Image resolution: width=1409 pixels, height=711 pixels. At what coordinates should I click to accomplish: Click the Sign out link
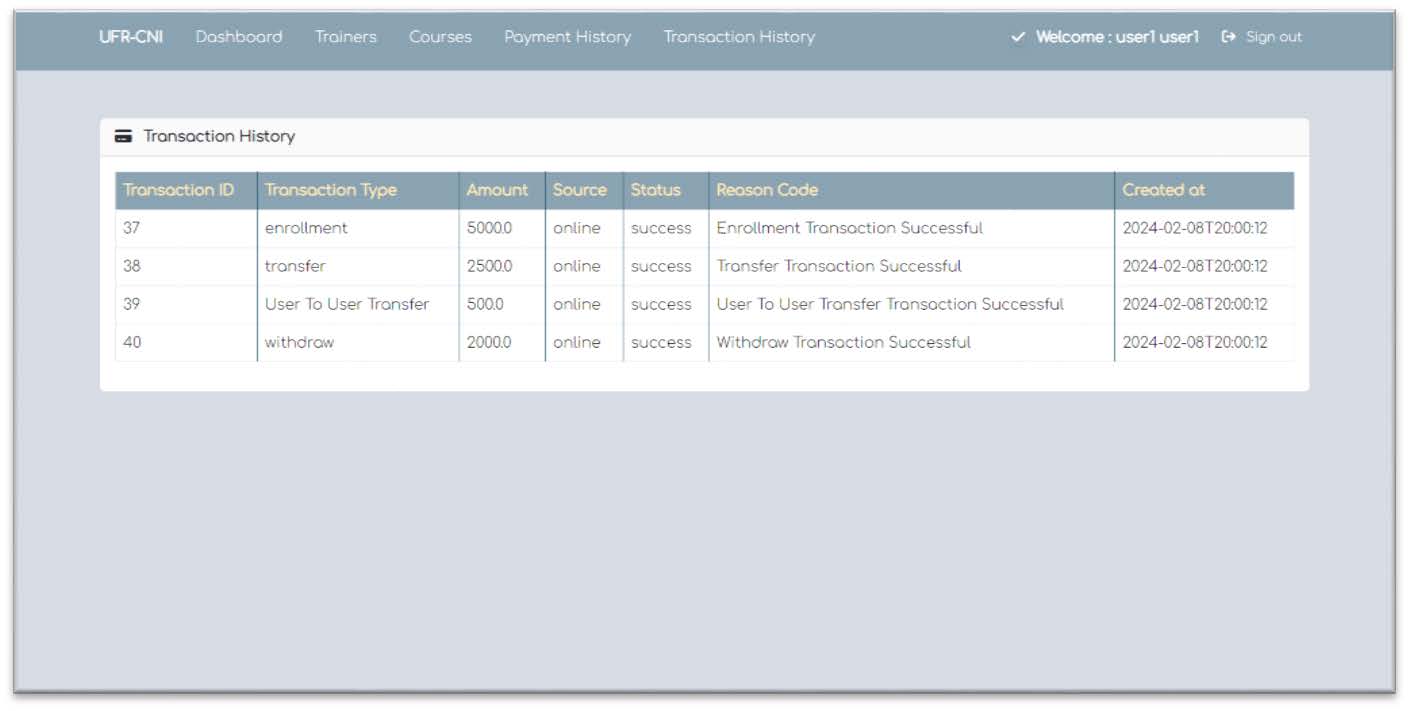1274,36
